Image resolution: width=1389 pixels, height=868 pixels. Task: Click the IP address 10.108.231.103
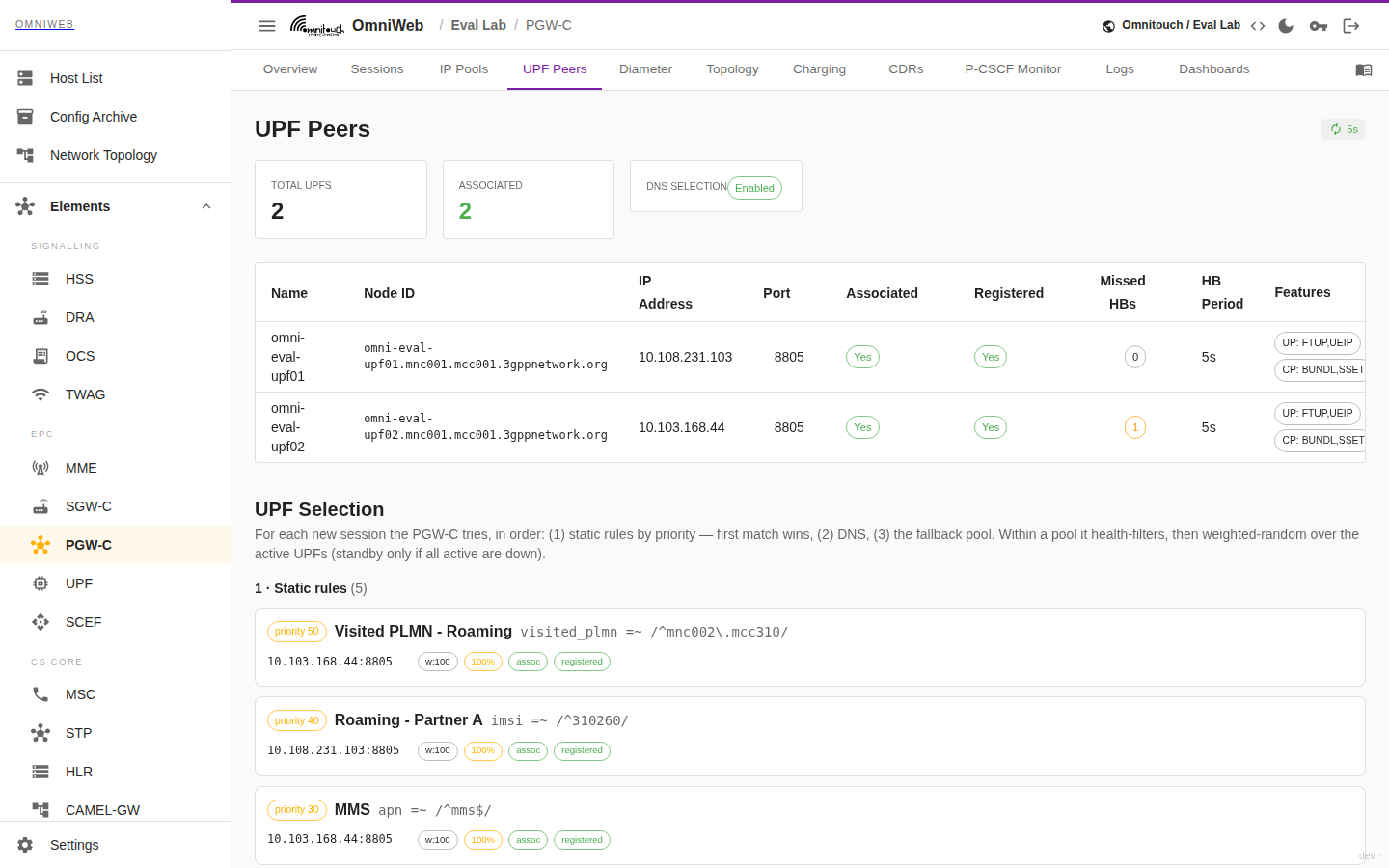[685, 357]
